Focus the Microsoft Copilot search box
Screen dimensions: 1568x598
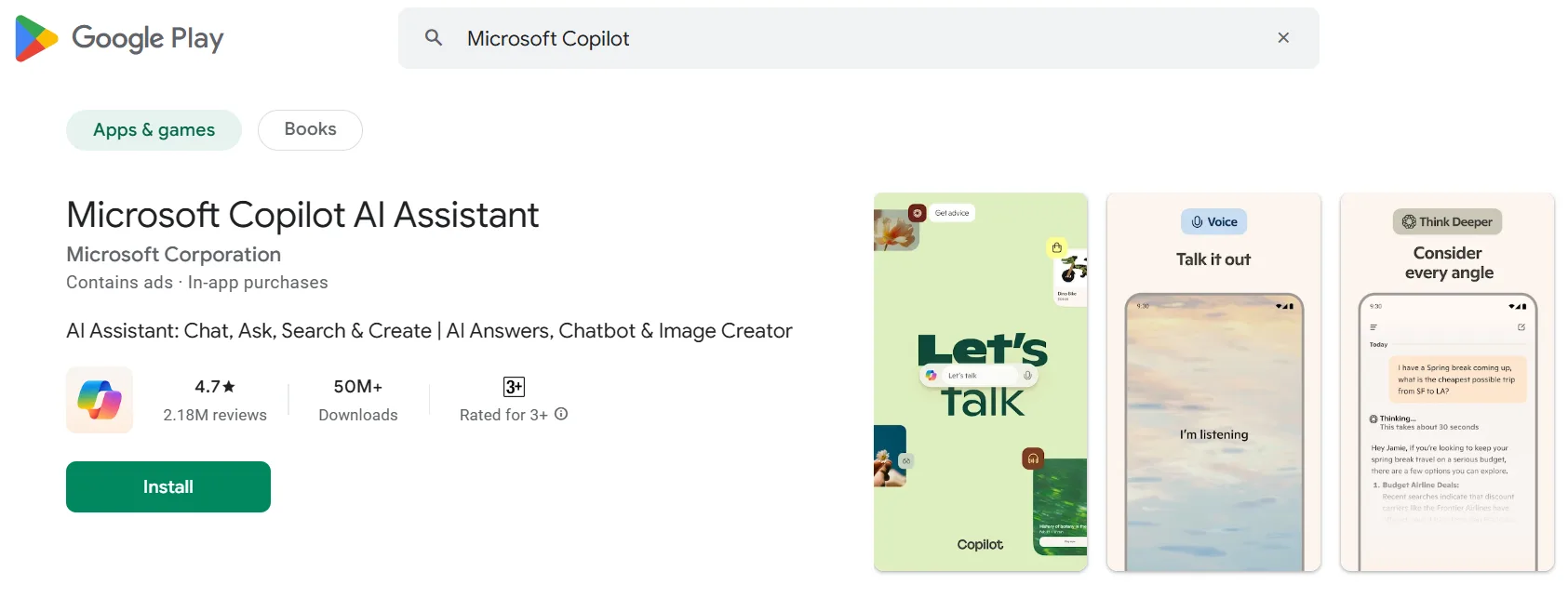click(x=858, y=38)
